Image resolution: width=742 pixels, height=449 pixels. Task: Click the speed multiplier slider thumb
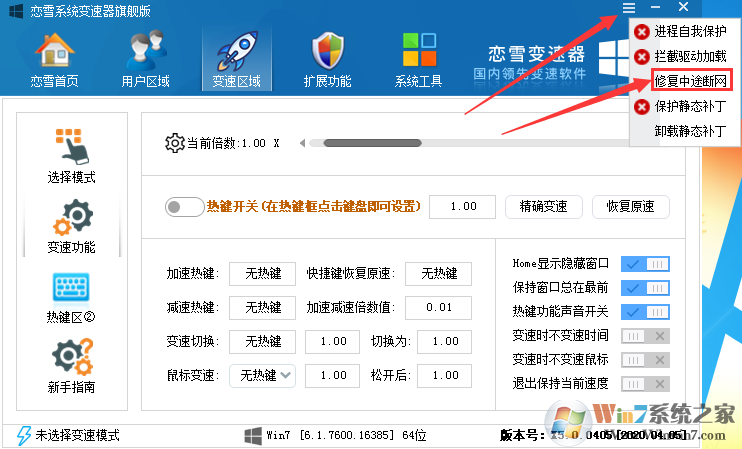[372, 143]
